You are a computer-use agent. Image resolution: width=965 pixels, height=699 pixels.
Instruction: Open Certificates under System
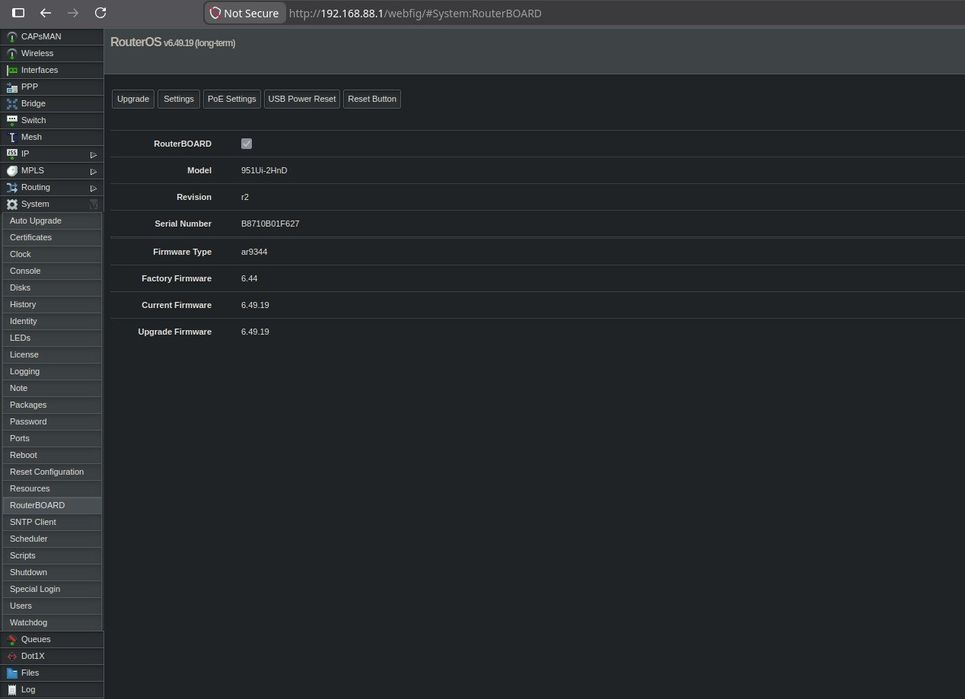point(52,238)
